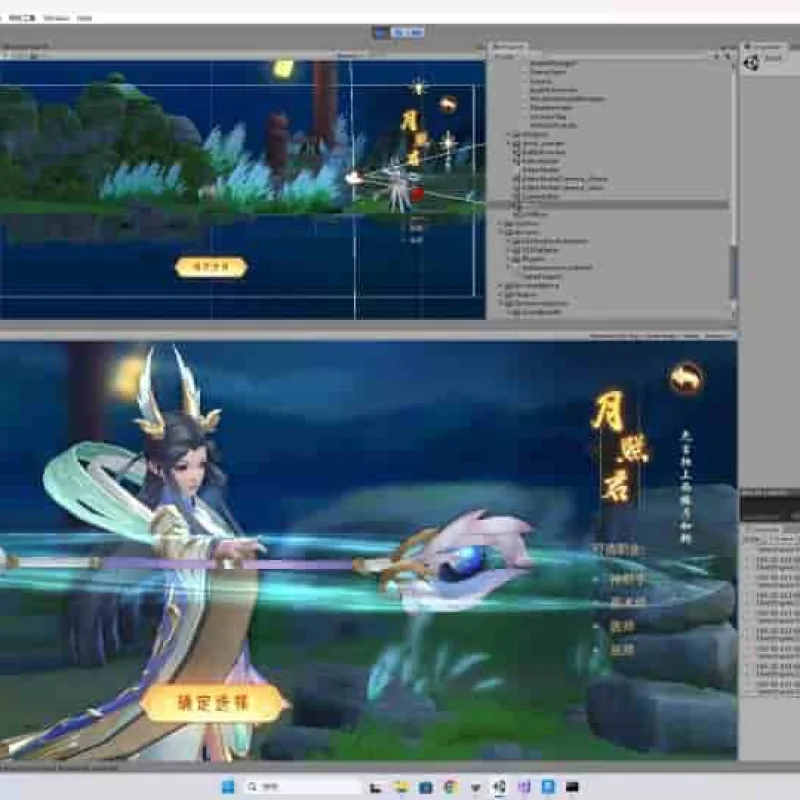Switch to the Inspector tab
800x800 pixels.
pos(767,46)
